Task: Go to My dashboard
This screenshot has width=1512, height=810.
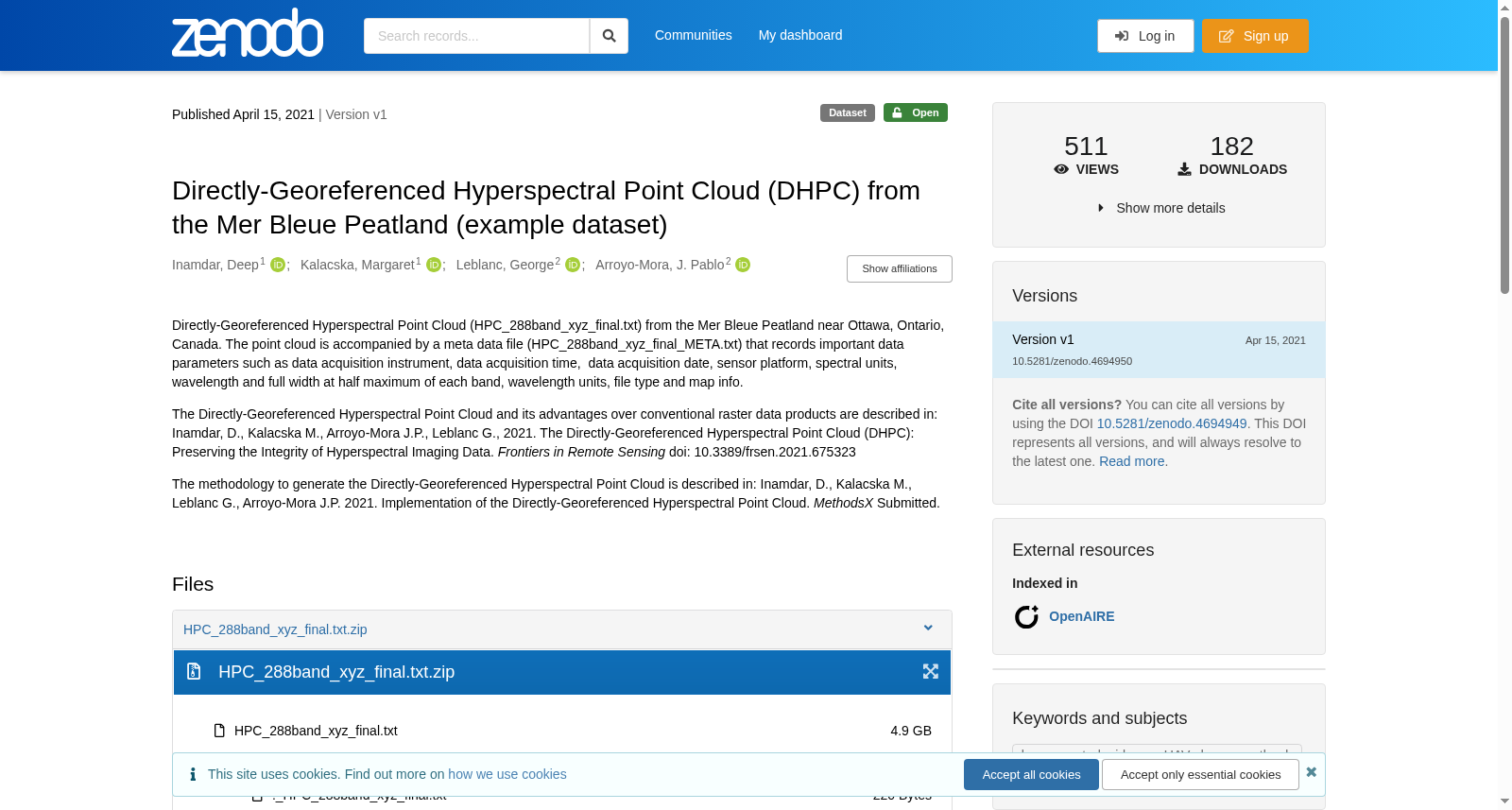Action: tap(800, 35)
